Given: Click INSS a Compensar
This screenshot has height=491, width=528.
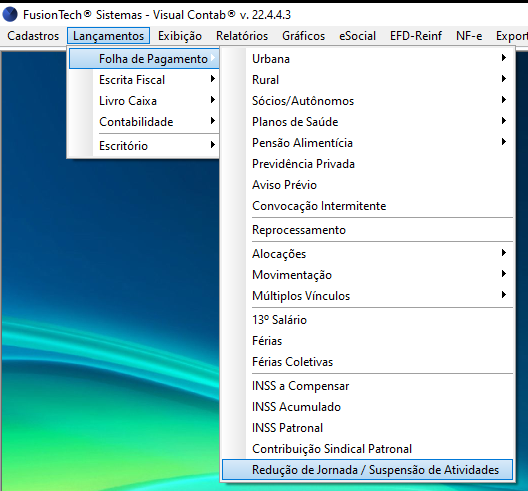Looking at the screenshot, I should click(367, 386).
